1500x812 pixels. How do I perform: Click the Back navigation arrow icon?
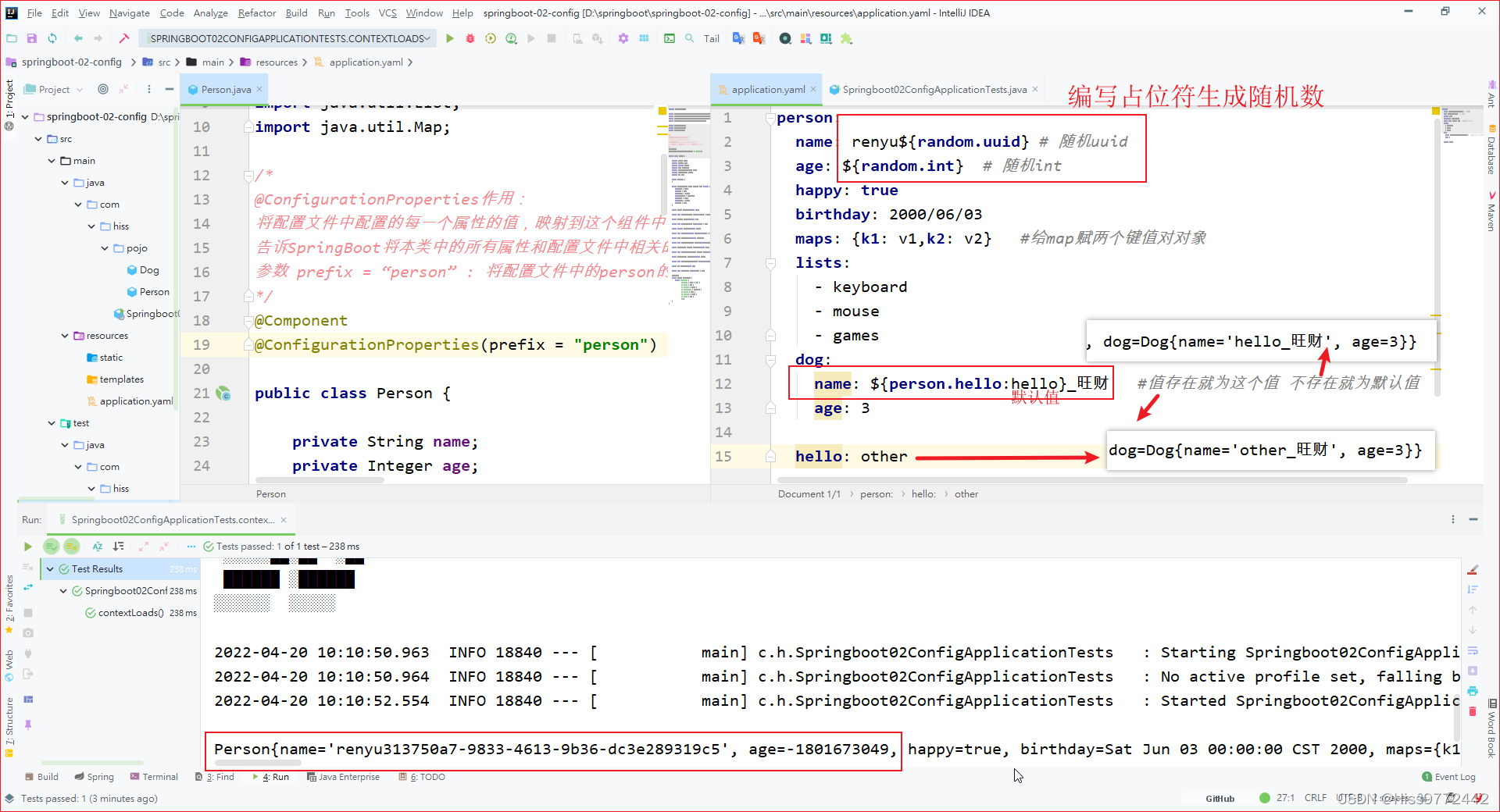78,38
